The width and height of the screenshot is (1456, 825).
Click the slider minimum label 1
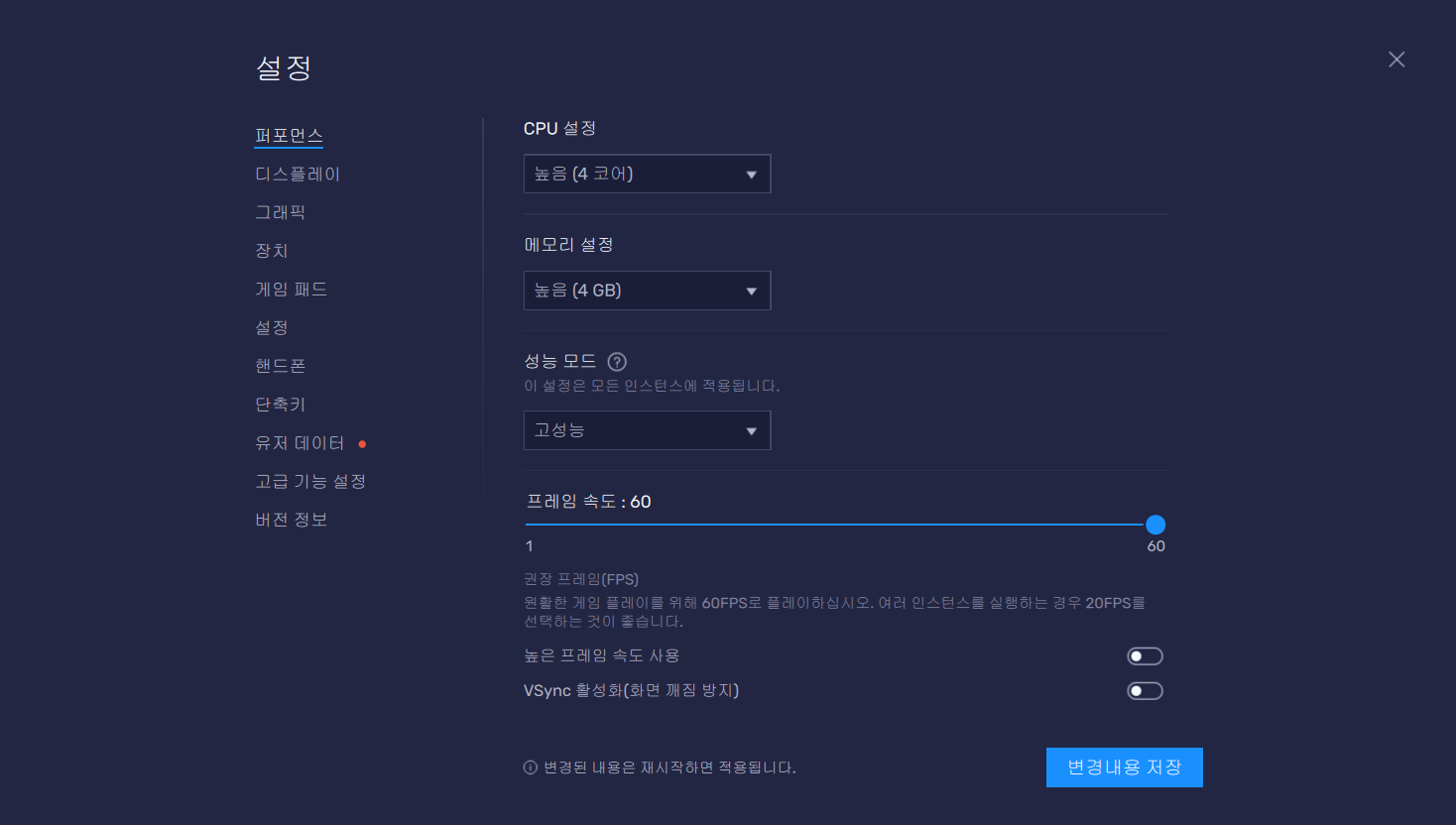point(530,546)
